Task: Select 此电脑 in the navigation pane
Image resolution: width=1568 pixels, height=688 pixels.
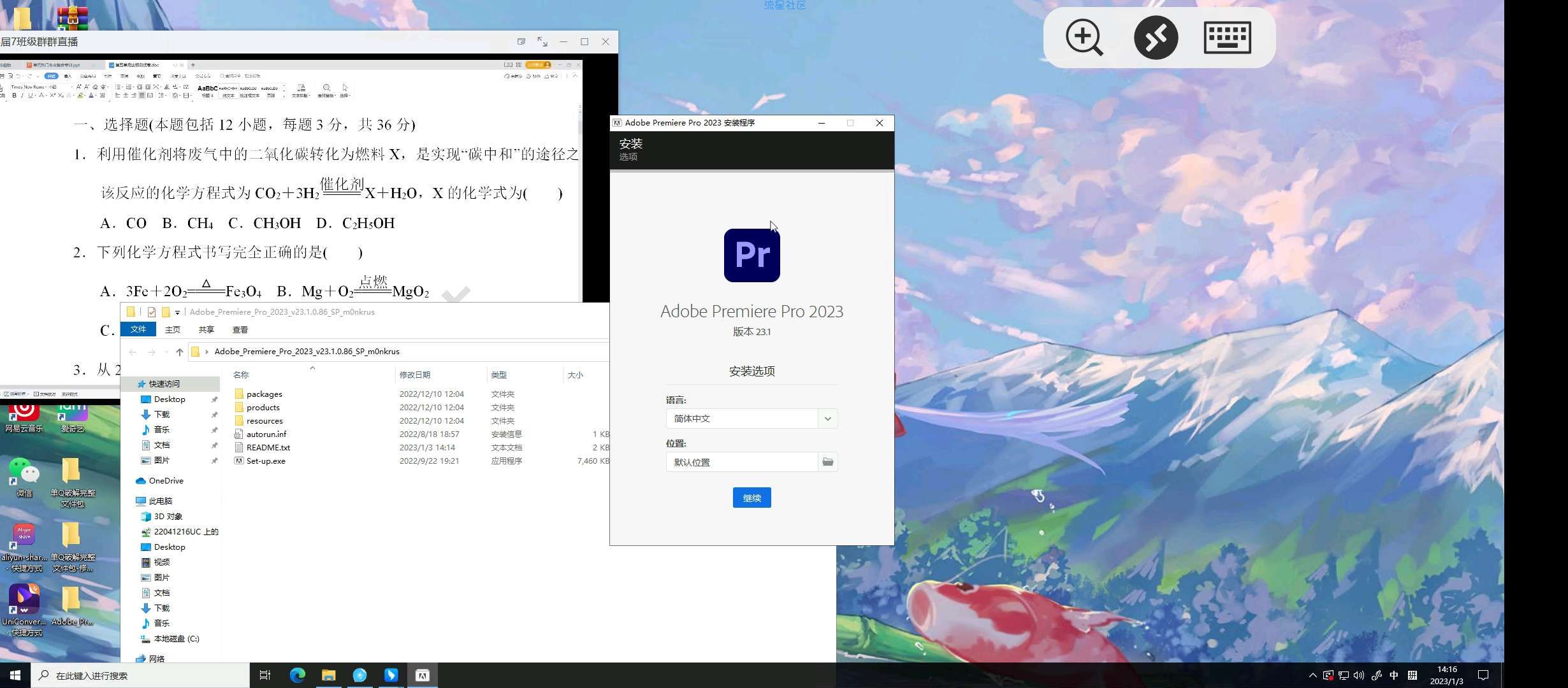Action: (x=160, y=501)
